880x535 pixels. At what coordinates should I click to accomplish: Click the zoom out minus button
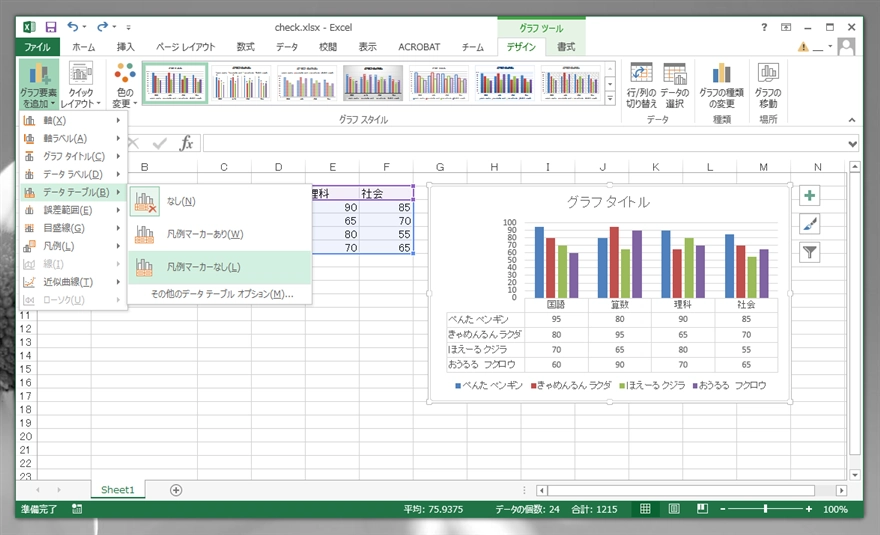pyautogui.click(x=723, y=509)
